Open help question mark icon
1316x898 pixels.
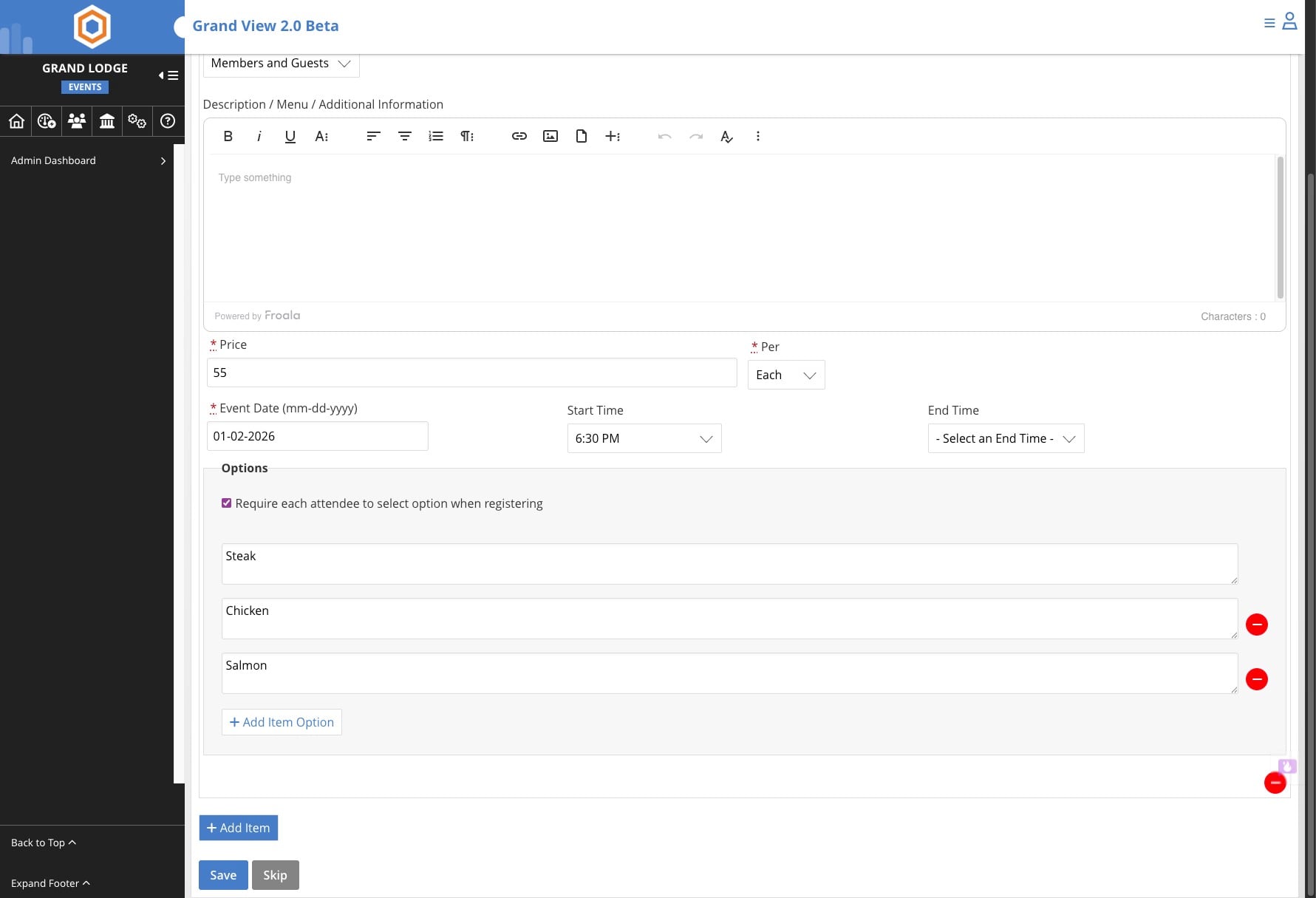click(x=168, y=120)
